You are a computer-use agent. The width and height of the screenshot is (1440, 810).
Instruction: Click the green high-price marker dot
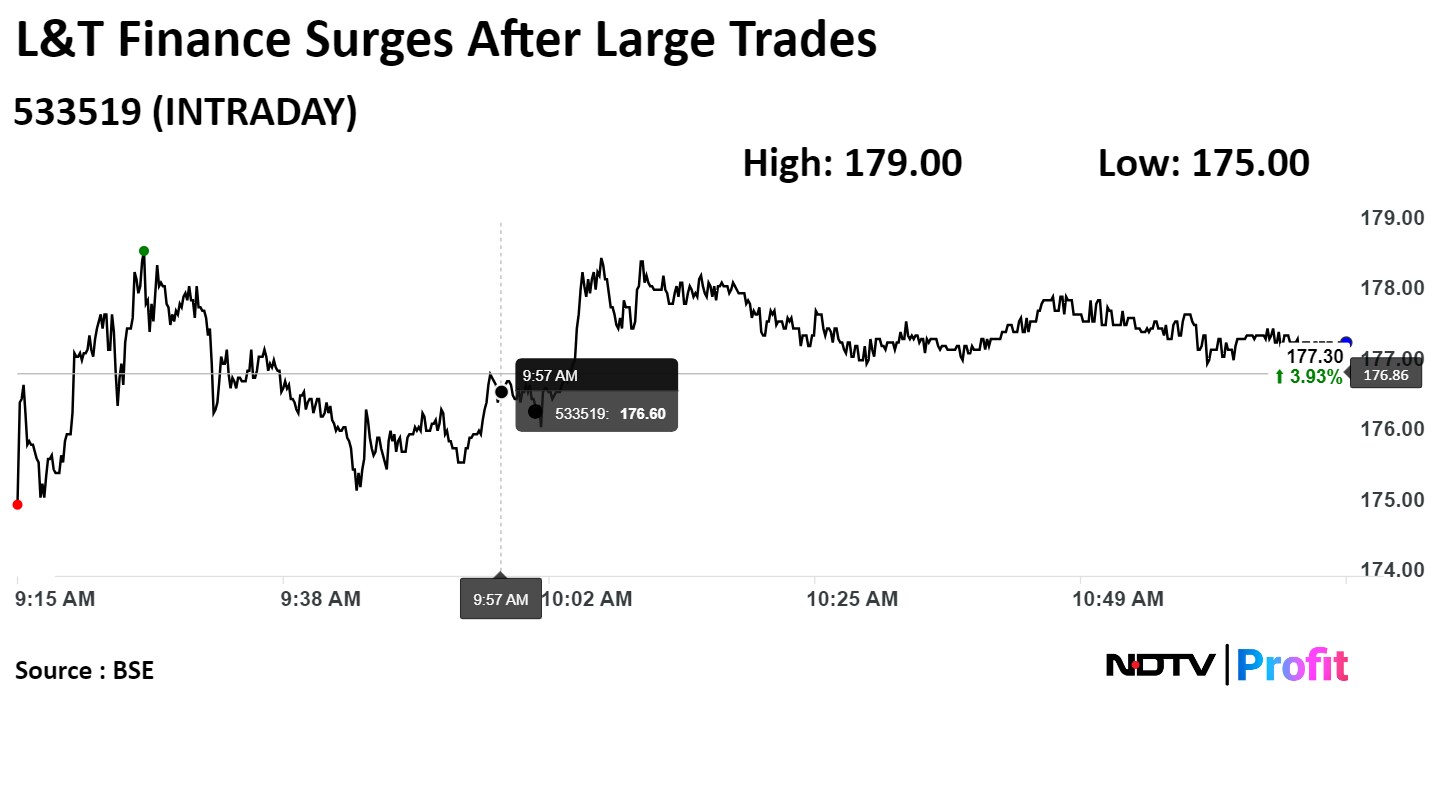pyautogui.click(x=144, y=251)
